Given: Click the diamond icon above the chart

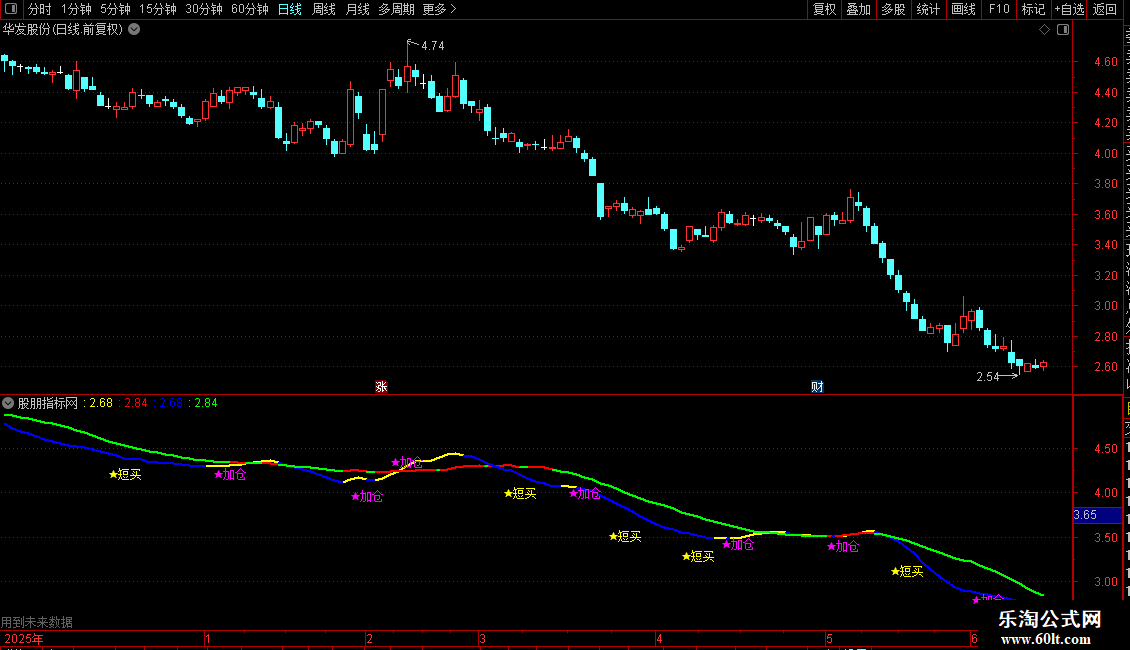Looking at the screenshot, I should pos(1044,30).
